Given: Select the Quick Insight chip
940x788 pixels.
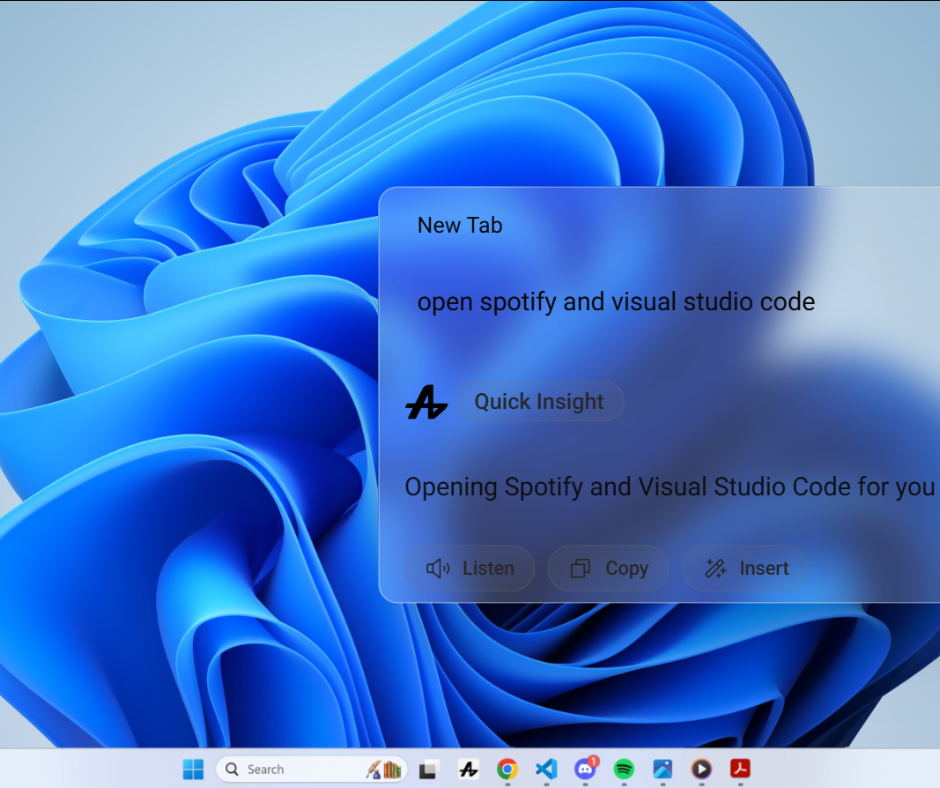Looking at the screenshot, I should [539, 402].
